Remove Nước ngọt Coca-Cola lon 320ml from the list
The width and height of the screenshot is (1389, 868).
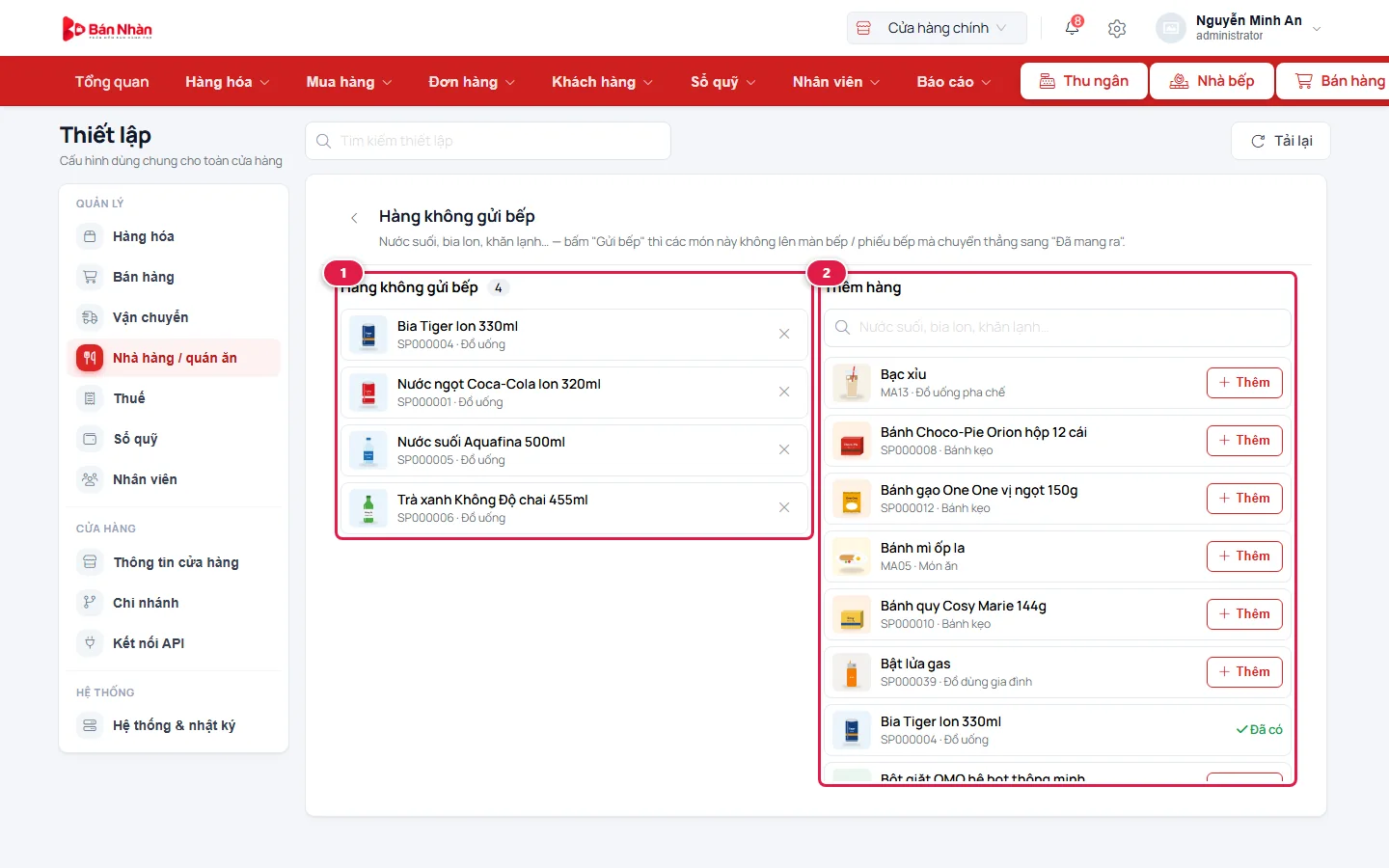(784, 392)
